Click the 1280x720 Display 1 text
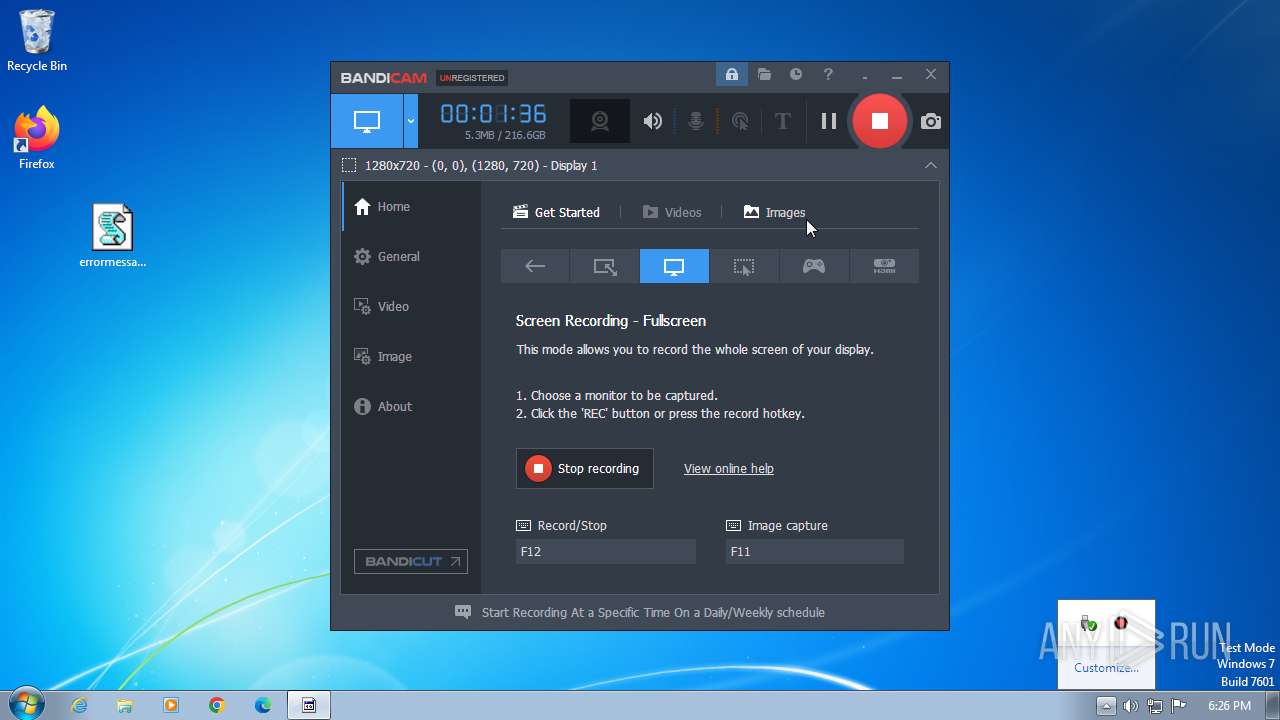 coord(481,165)
